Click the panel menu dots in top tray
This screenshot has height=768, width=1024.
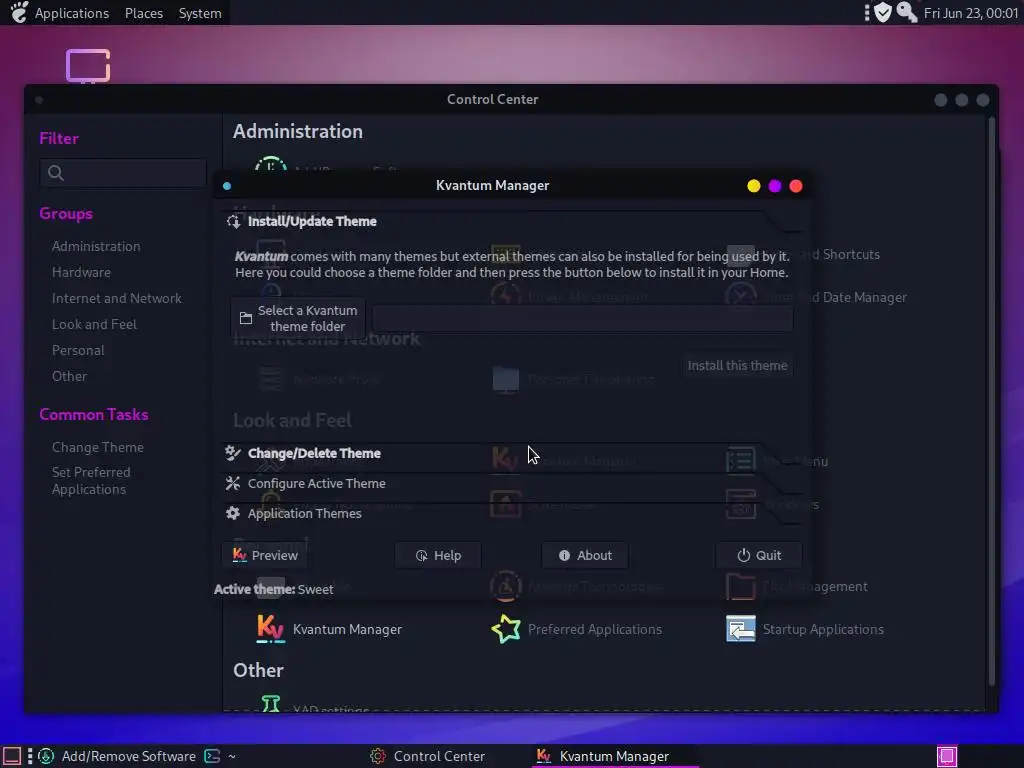coord(867,12)
